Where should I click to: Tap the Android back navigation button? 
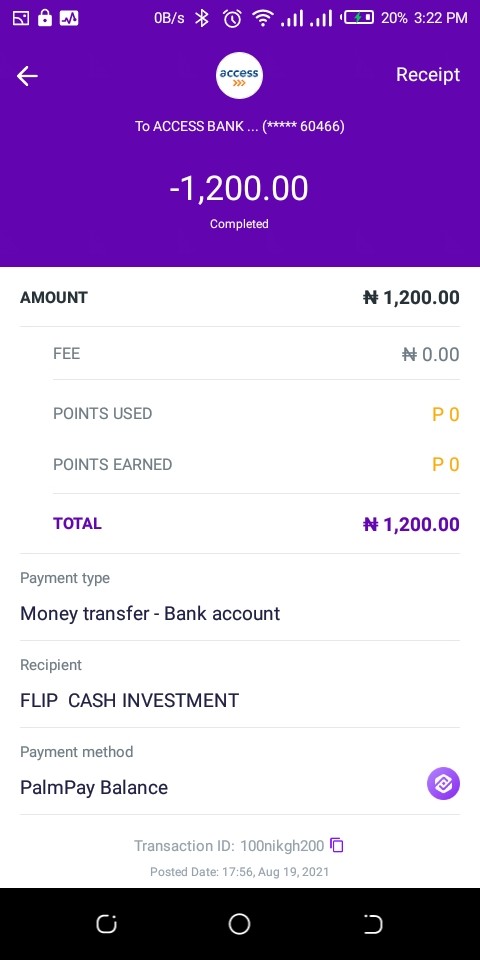click(106, 924)
